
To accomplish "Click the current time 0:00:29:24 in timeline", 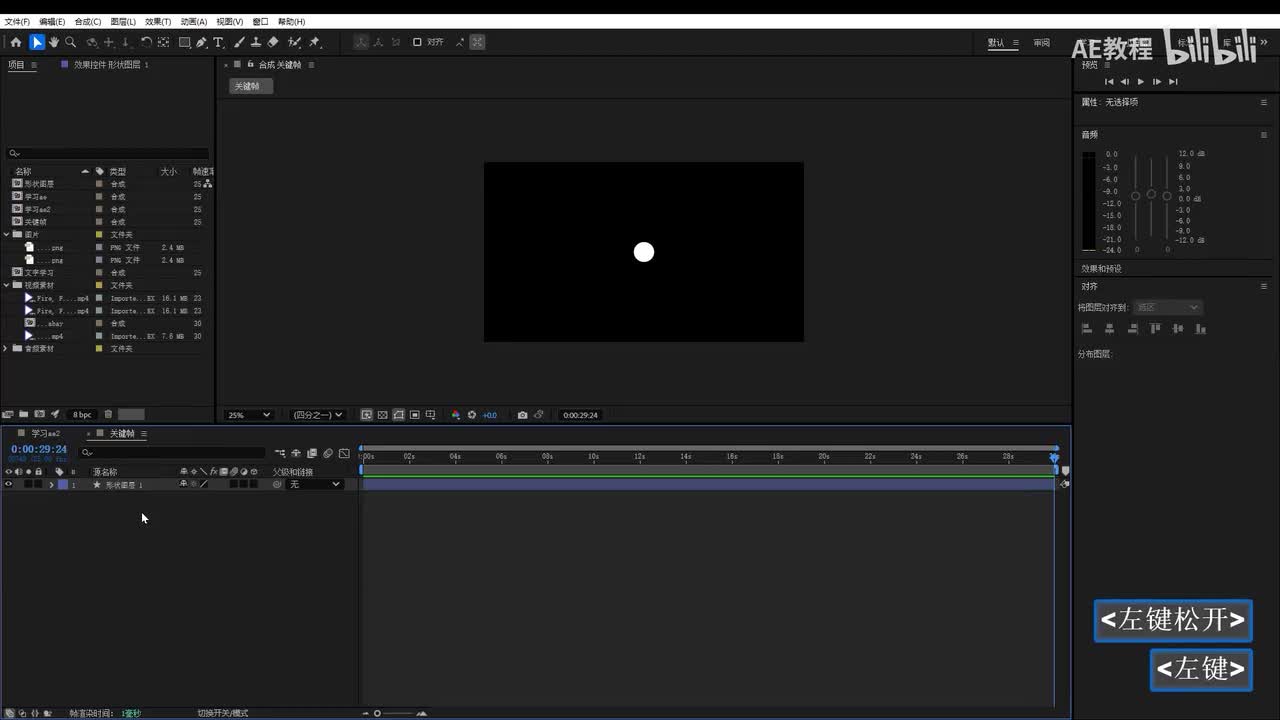I will tap(39, 449).
